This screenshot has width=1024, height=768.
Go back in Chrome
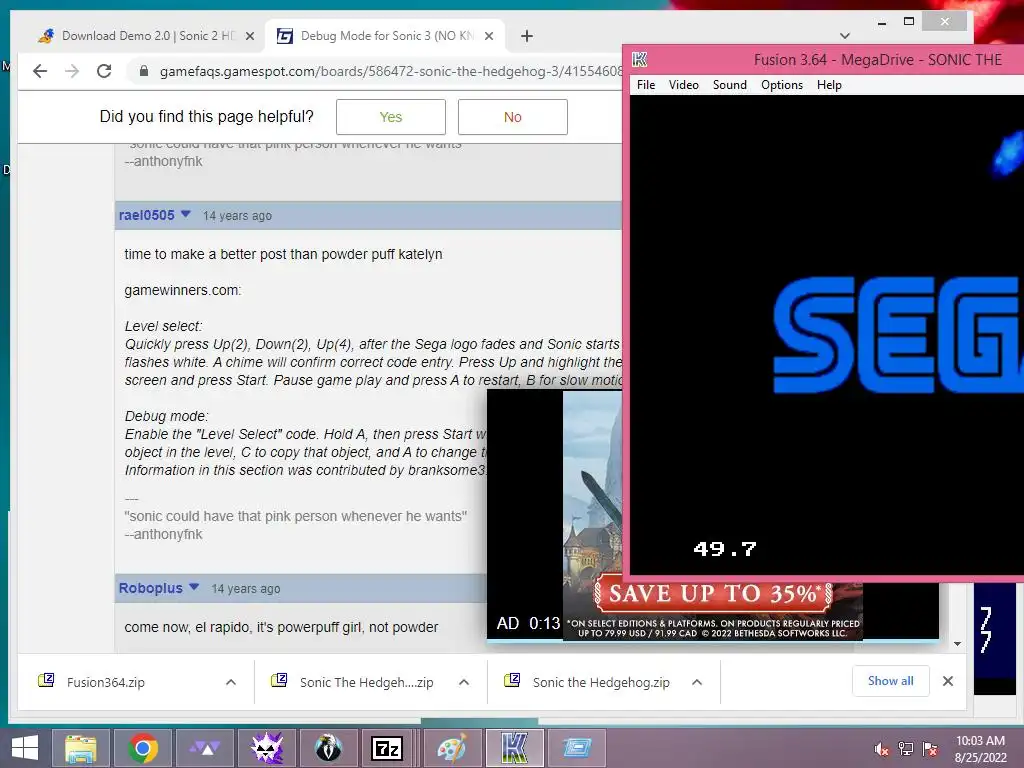point(40,71)
